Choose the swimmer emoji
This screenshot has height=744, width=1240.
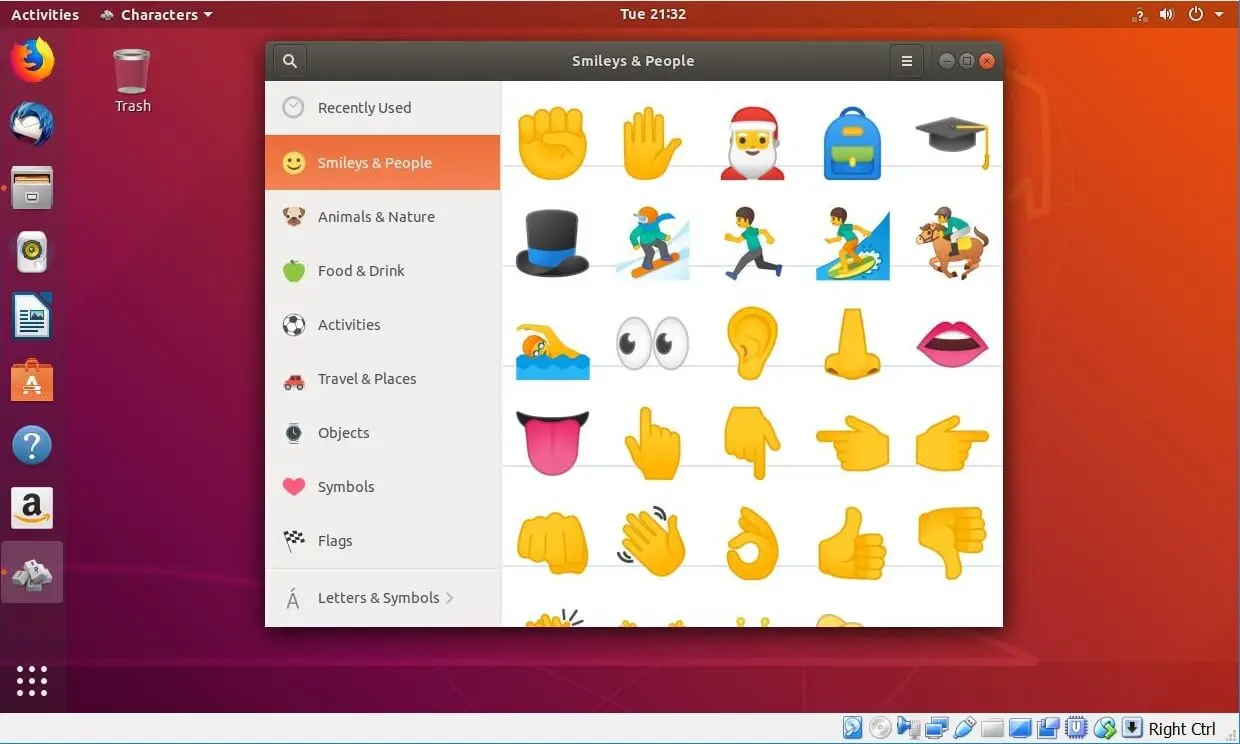552,351
